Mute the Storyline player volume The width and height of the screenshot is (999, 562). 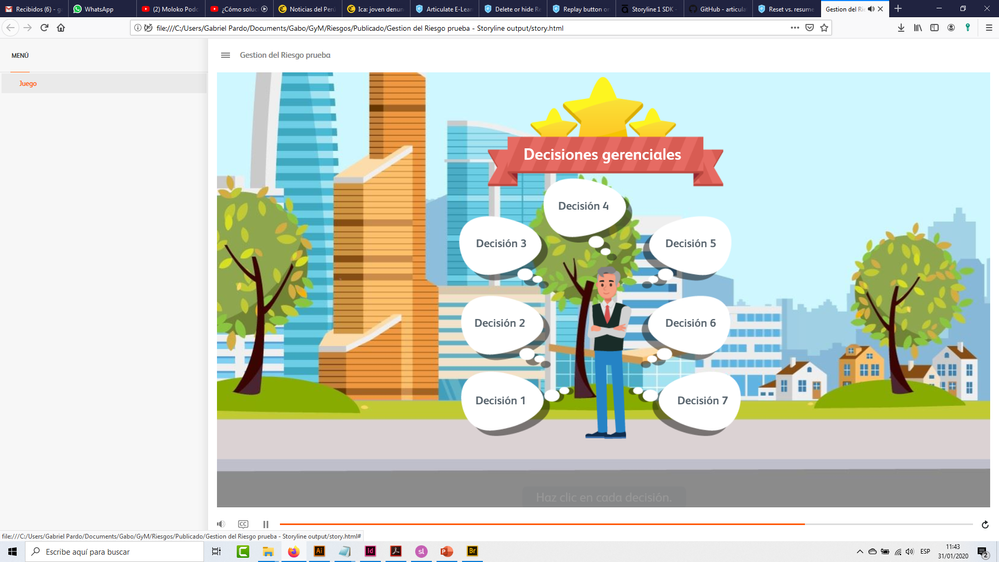click(221, 524)
